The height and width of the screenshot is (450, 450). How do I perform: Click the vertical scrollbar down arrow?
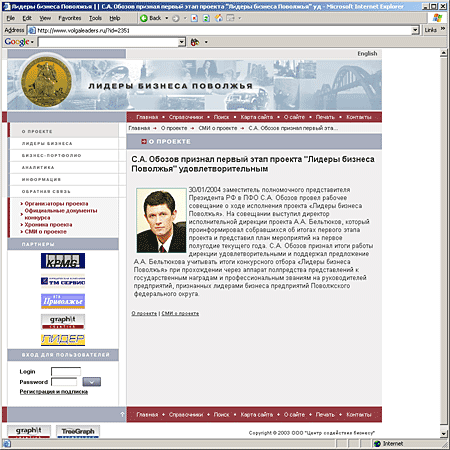tap(443, 433)
